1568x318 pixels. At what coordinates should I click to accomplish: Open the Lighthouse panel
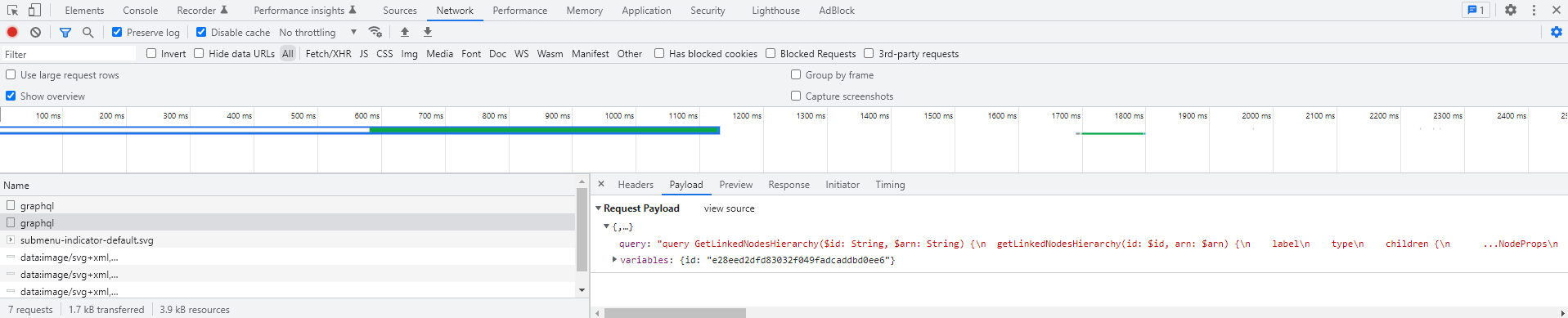tap(776, 11)
